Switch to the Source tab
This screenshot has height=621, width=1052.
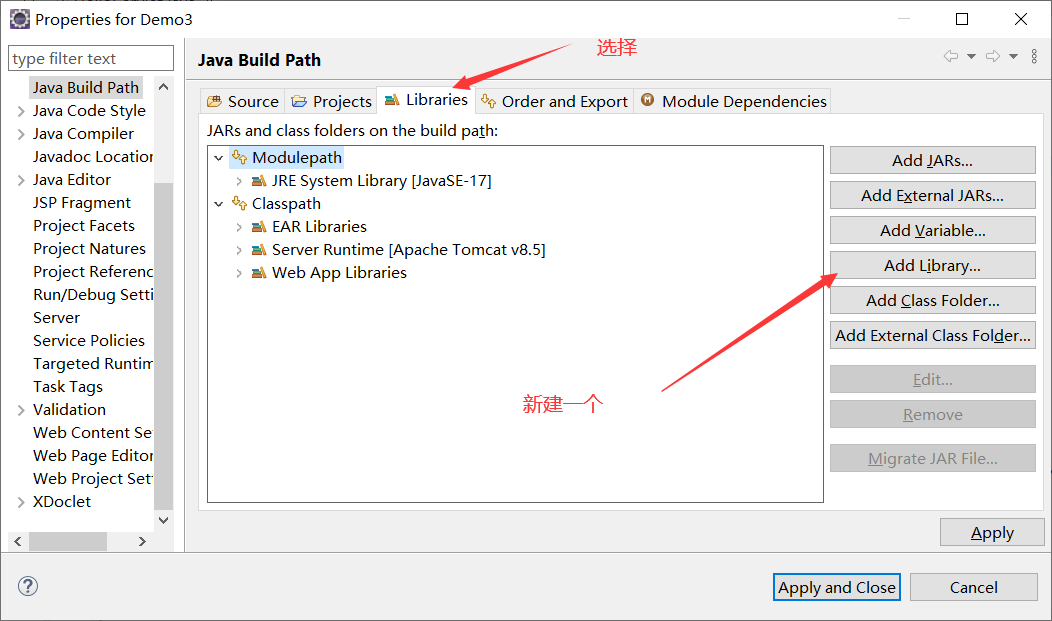pos(243,101)
